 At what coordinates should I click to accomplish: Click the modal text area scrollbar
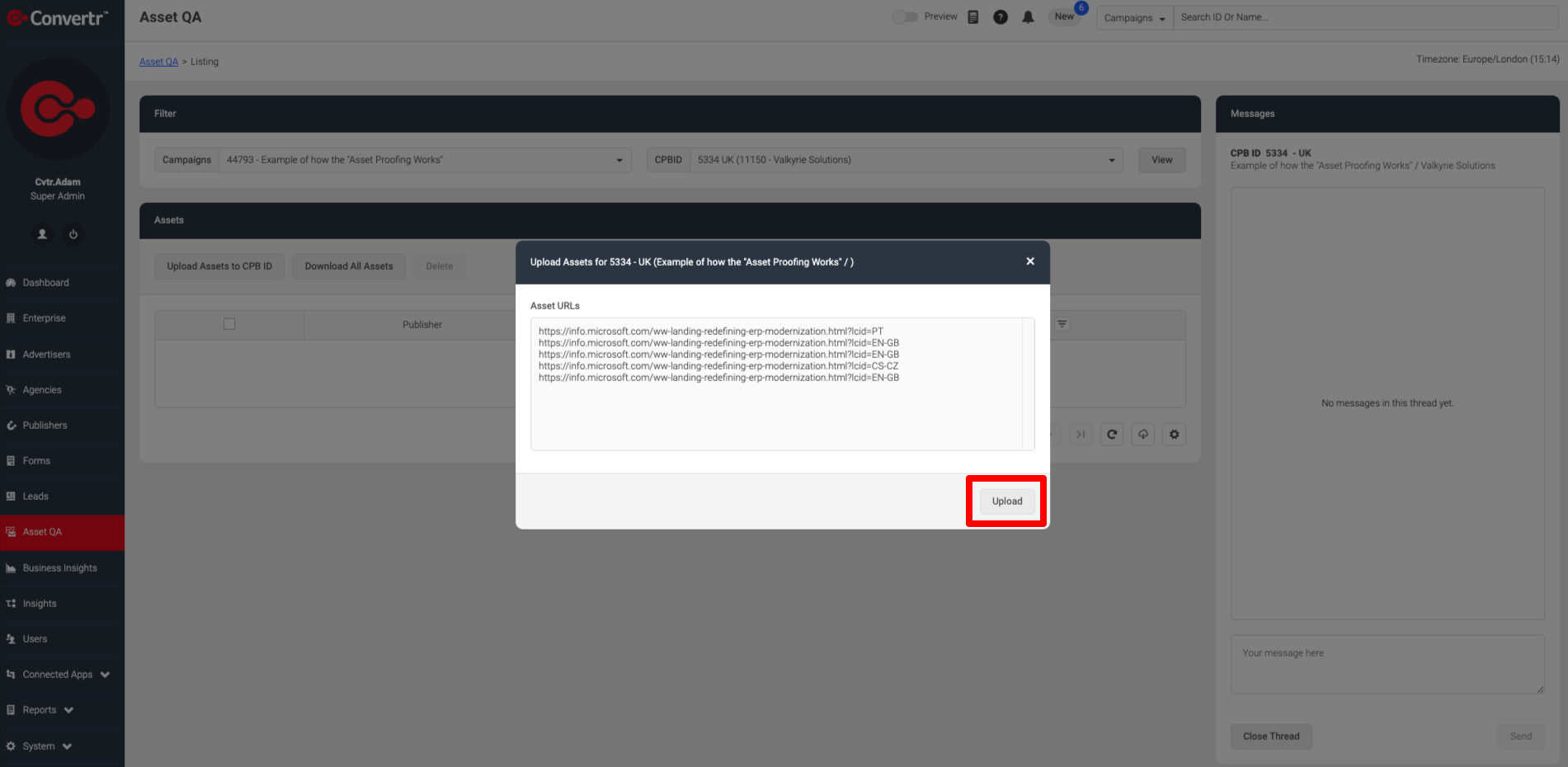pyautogui.click(x=1029, y=384)
